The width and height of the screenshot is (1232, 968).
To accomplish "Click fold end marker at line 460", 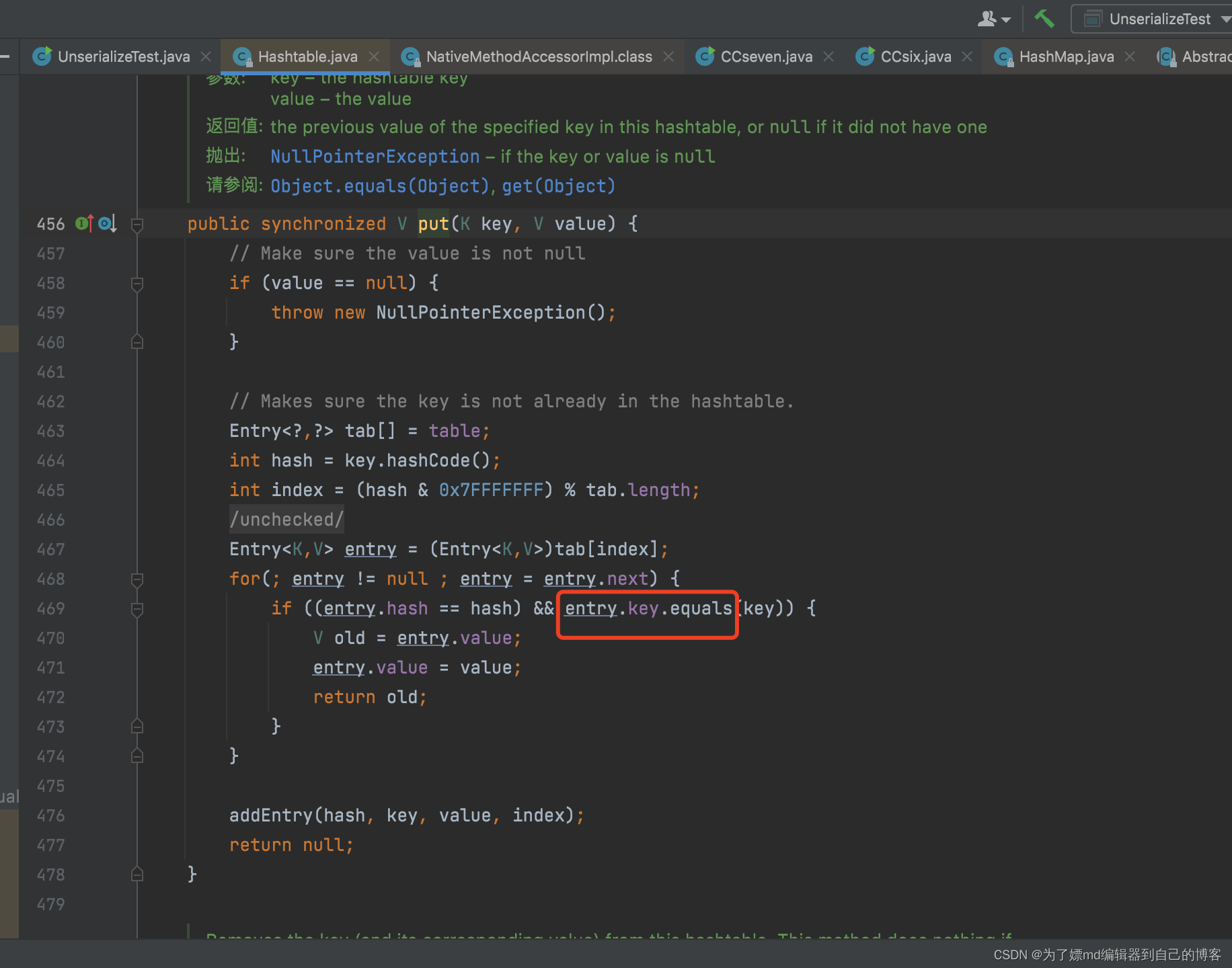I will [x=137, y=342].
